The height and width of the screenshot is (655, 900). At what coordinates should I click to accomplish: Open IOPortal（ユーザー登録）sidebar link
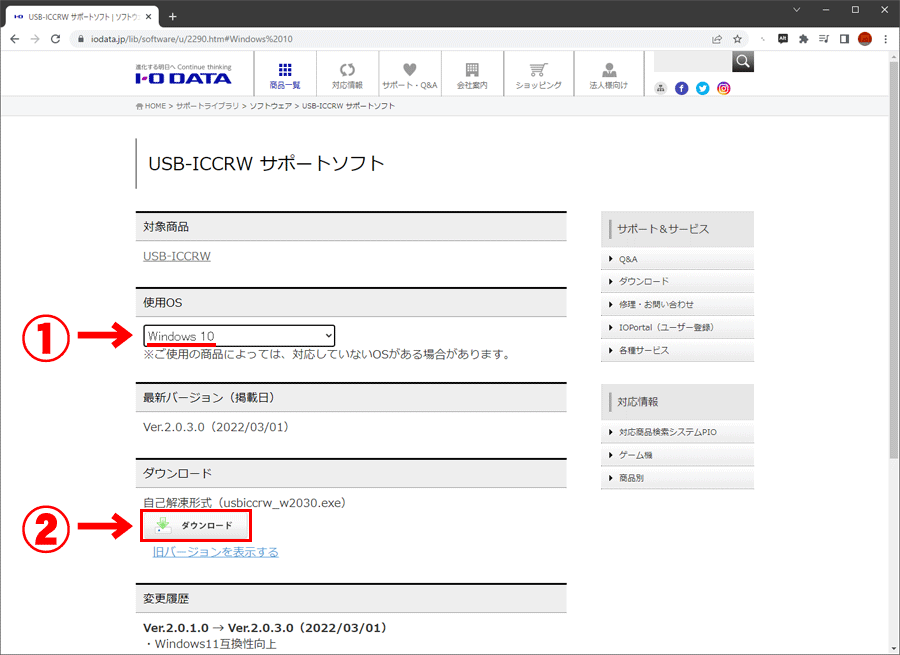point(677,327)
